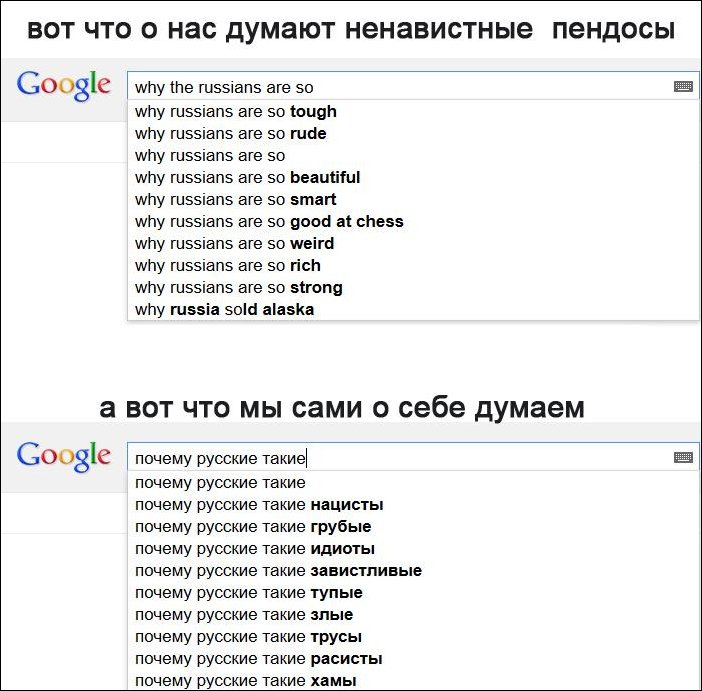The width and height of the screenshot is (702, 691).
Task: Click the Google logo beside the Russian search
Action: pyautogui.click(x=64, y=456)
